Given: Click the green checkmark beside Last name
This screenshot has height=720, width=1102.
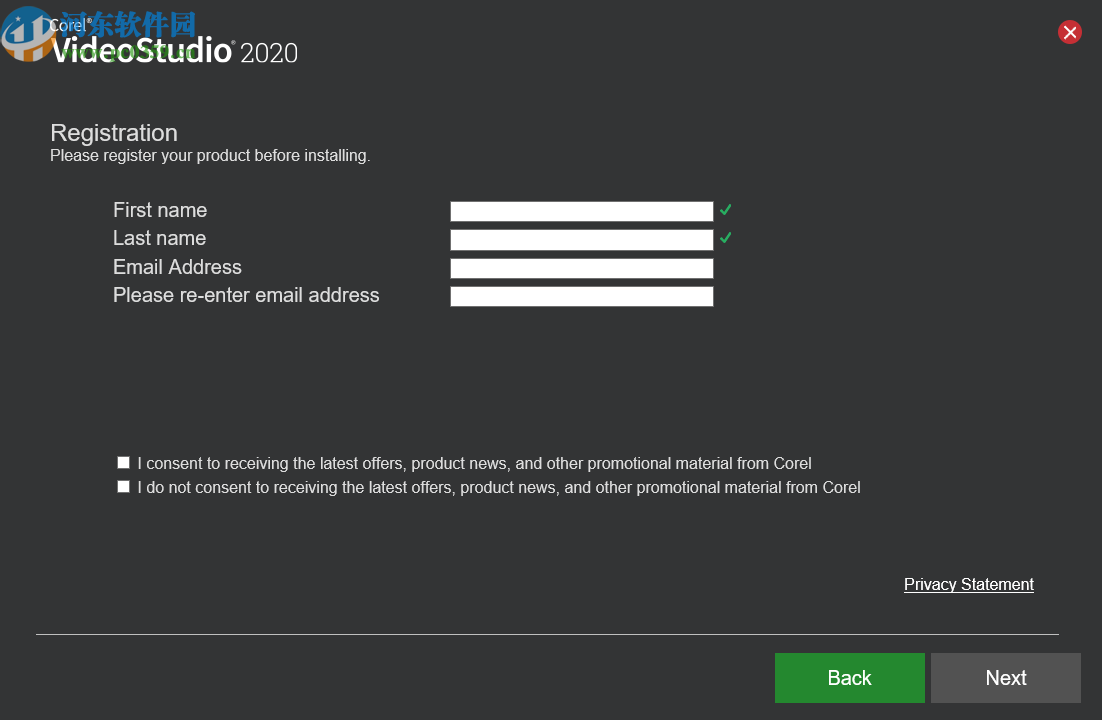Looking at the screenshot, I should point(726,238).
